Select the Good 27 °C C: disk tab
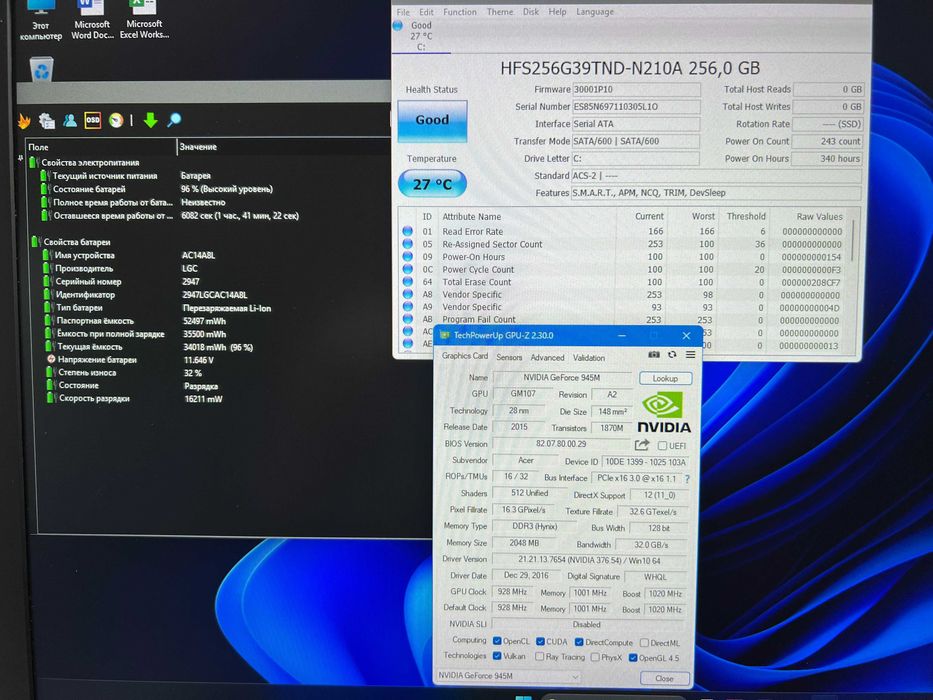933x700 pixels. click(x=420, y=36)
